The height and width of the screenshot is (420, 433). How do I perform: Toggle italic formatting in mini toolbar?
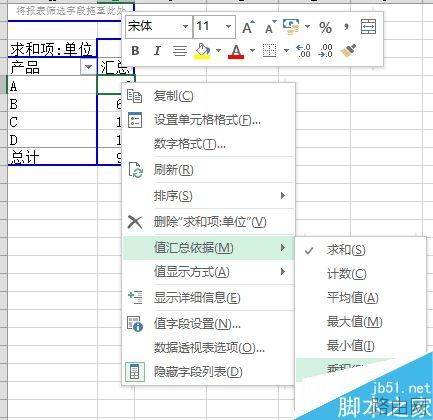[x=157, y=51]
